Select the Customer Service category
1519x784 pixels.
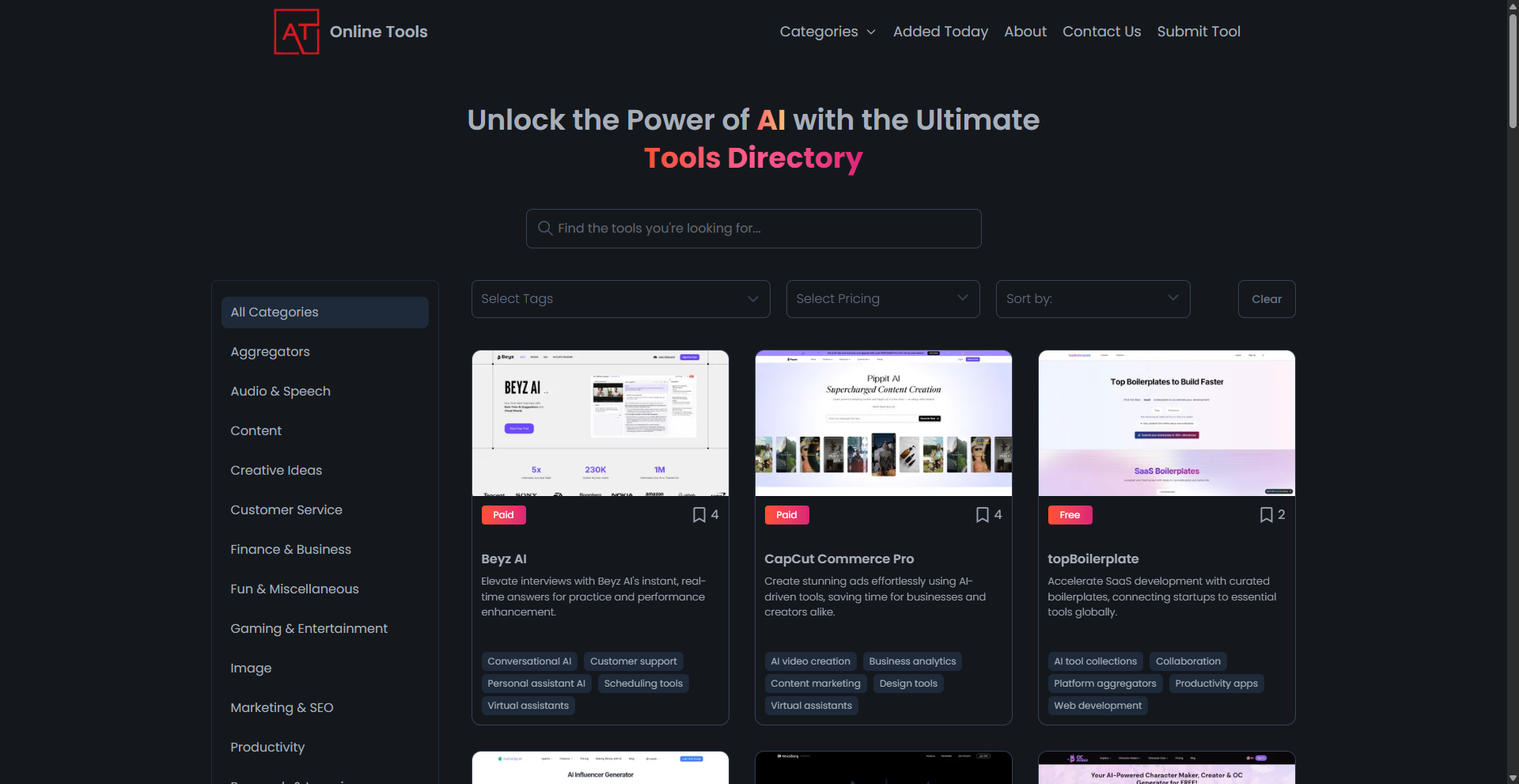pyautogui.click(x=325, y=510)
